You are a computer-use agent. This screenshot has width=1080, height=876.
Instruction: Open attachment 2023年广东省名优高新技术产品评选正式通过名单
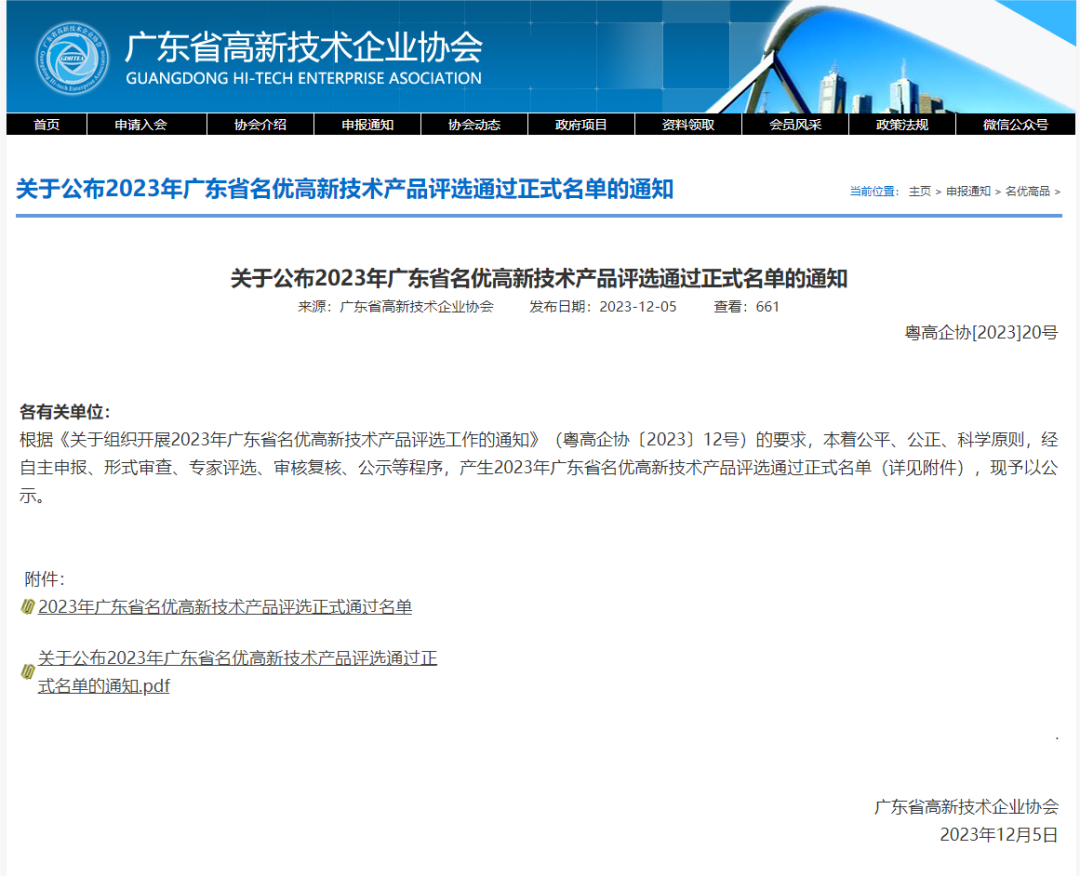[x=225, y=607]
